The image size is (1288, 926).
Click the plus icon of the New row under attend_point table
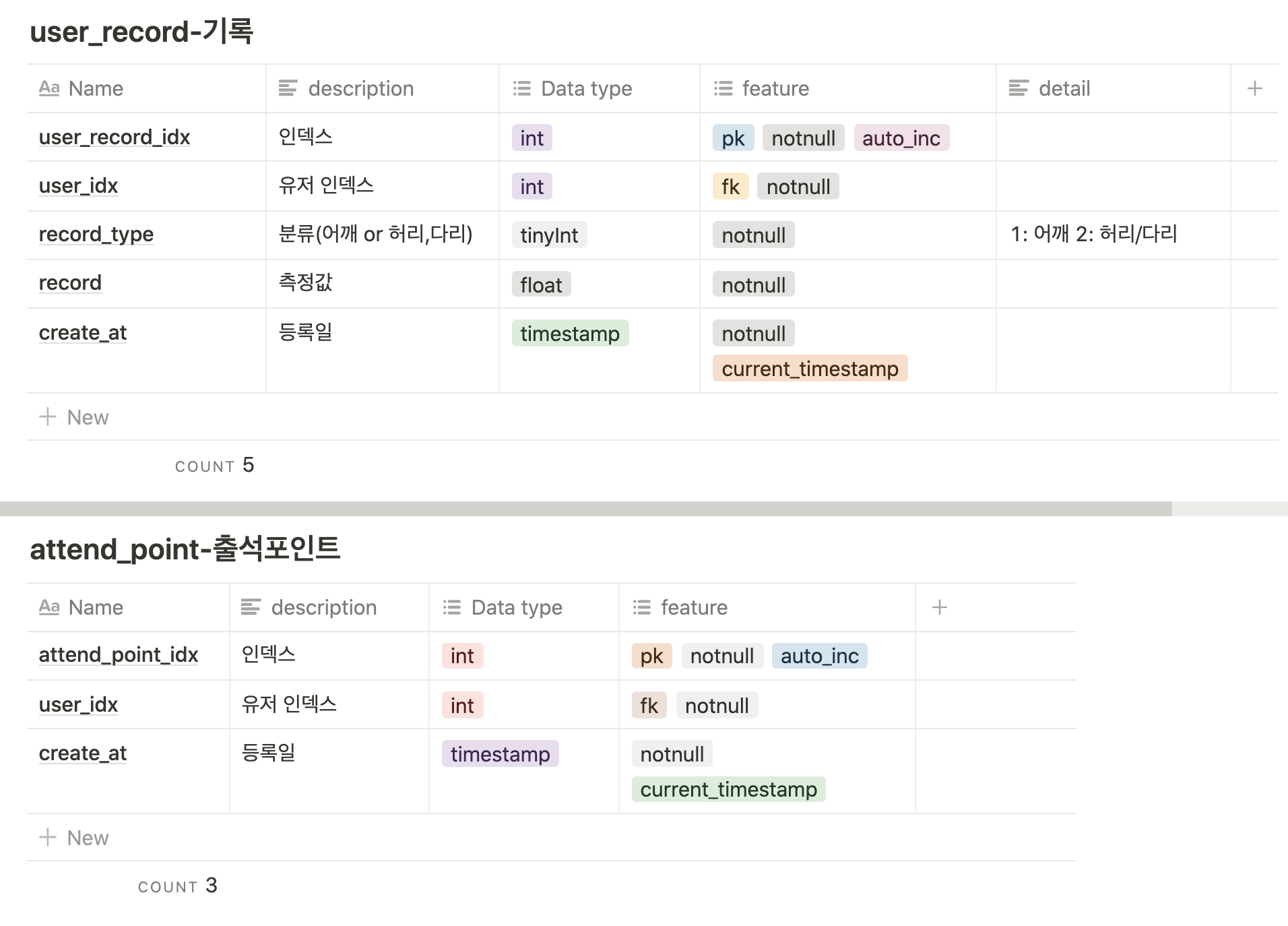click(x=48, y=837)
